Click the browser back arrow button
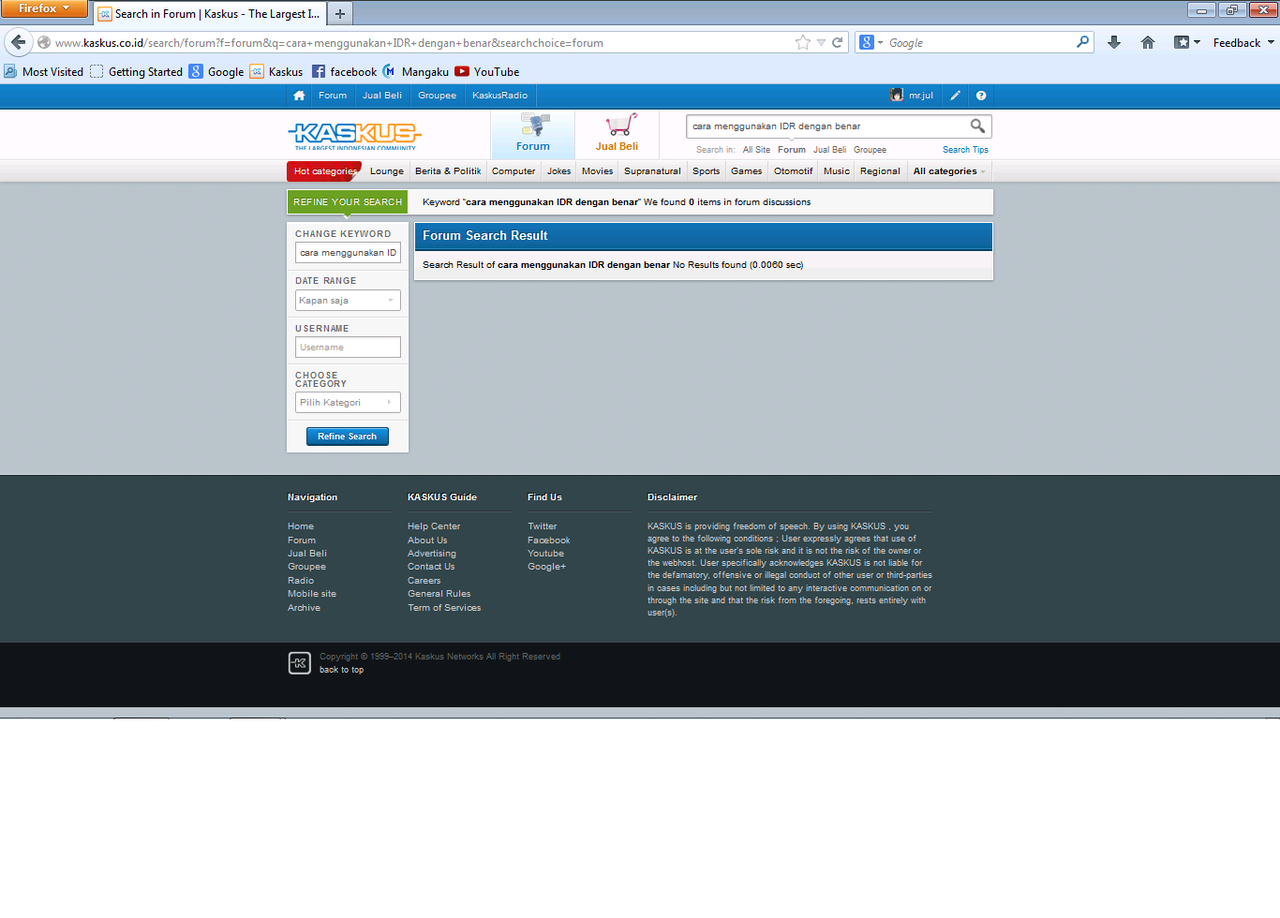 point(18,43)
